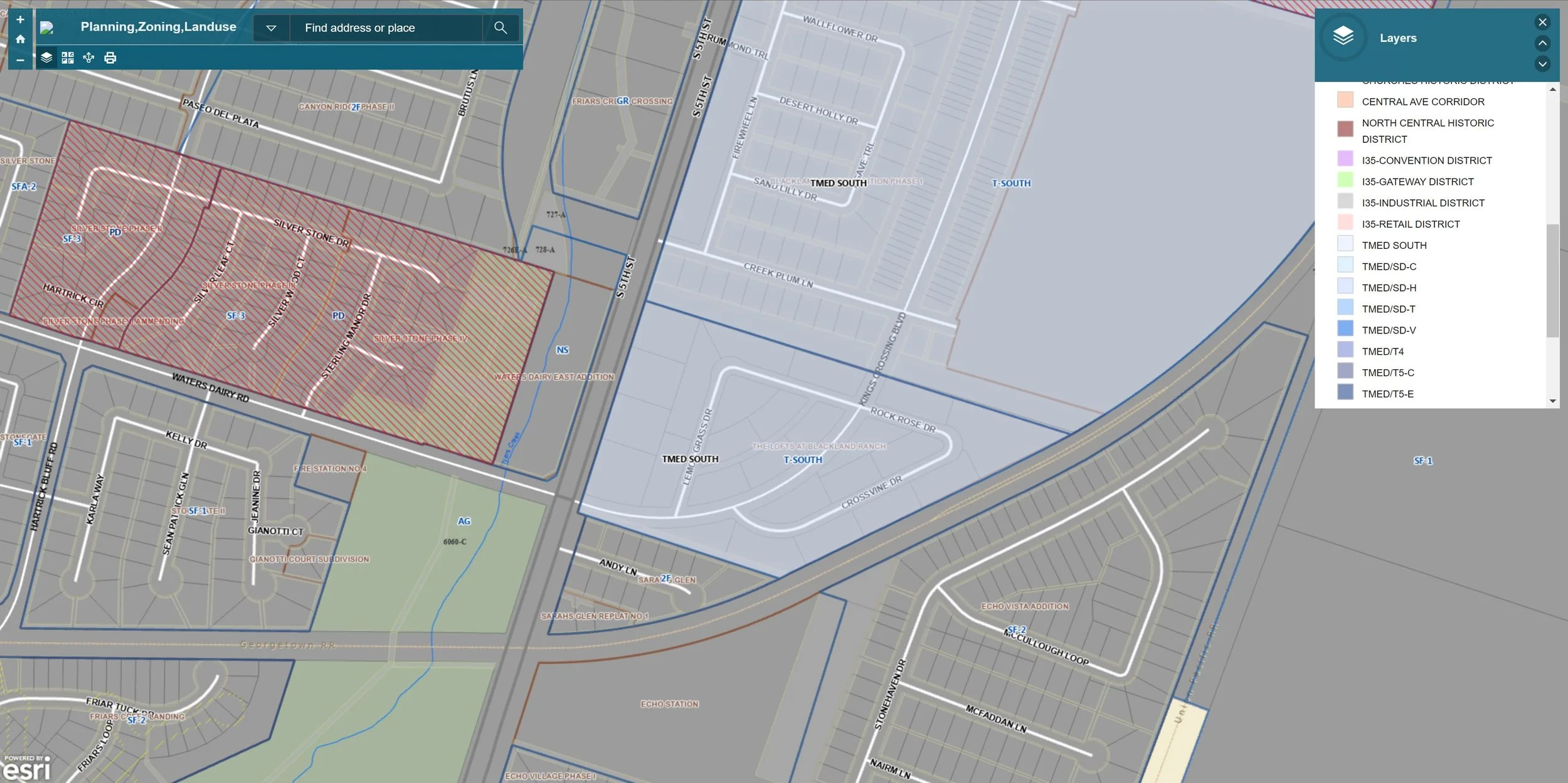Open the Print widget
The height and width of the screenshot is (783, 1568).
[110, 58]
